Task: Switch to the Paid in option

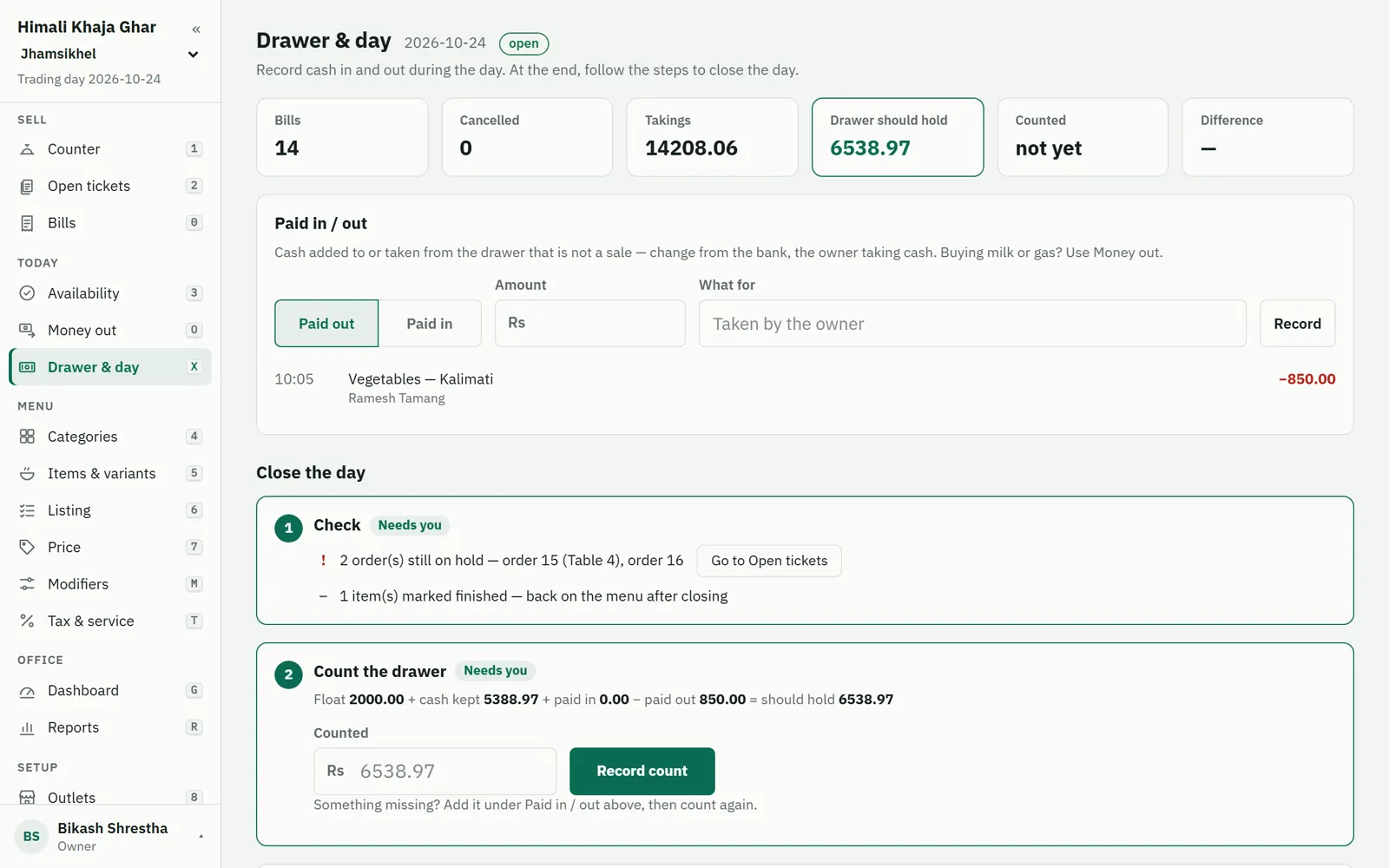Action: coord(430,324)
